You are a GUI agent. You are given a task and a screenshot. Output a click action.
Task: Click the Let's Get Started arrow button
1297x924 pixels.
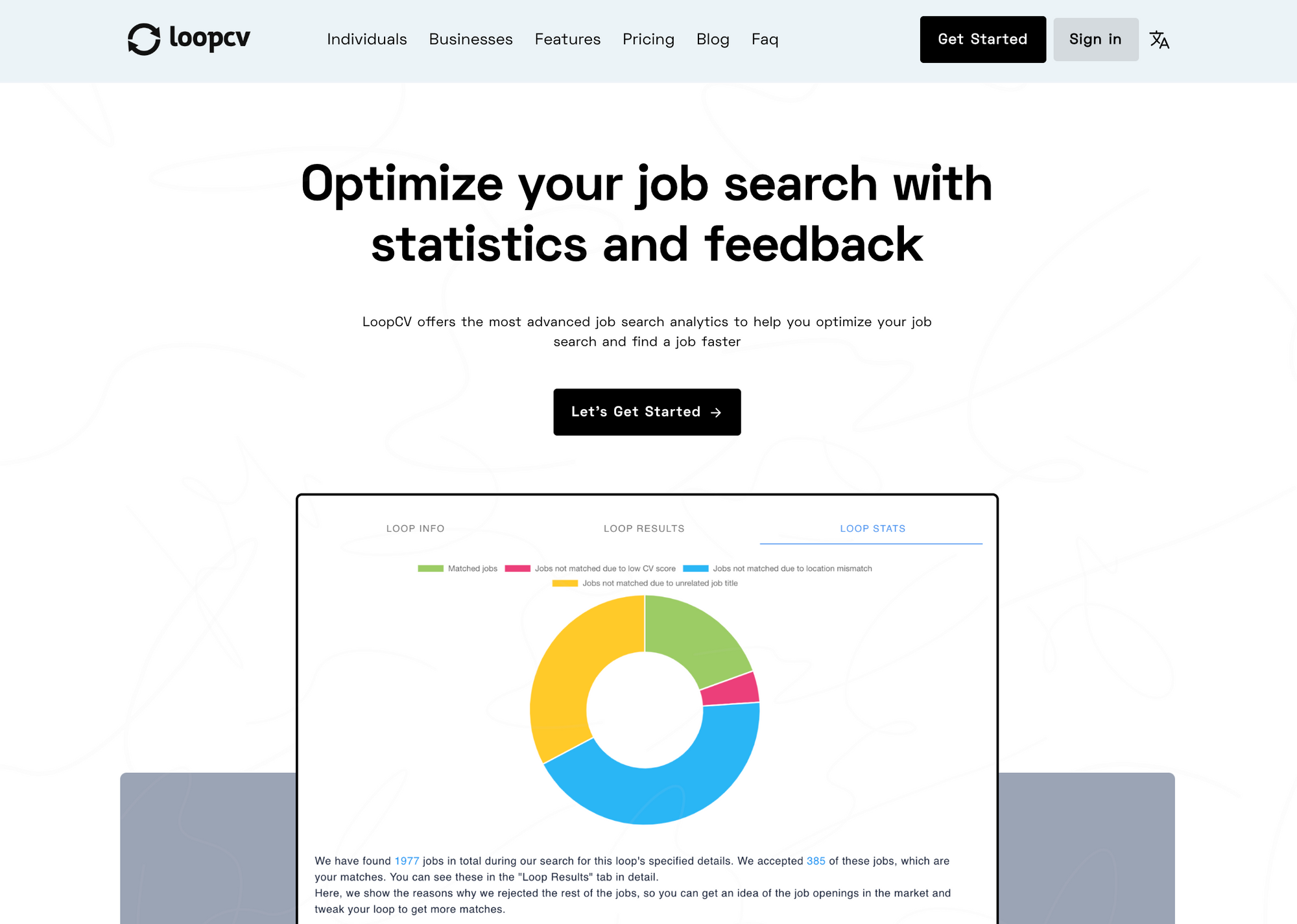point(647,411)
